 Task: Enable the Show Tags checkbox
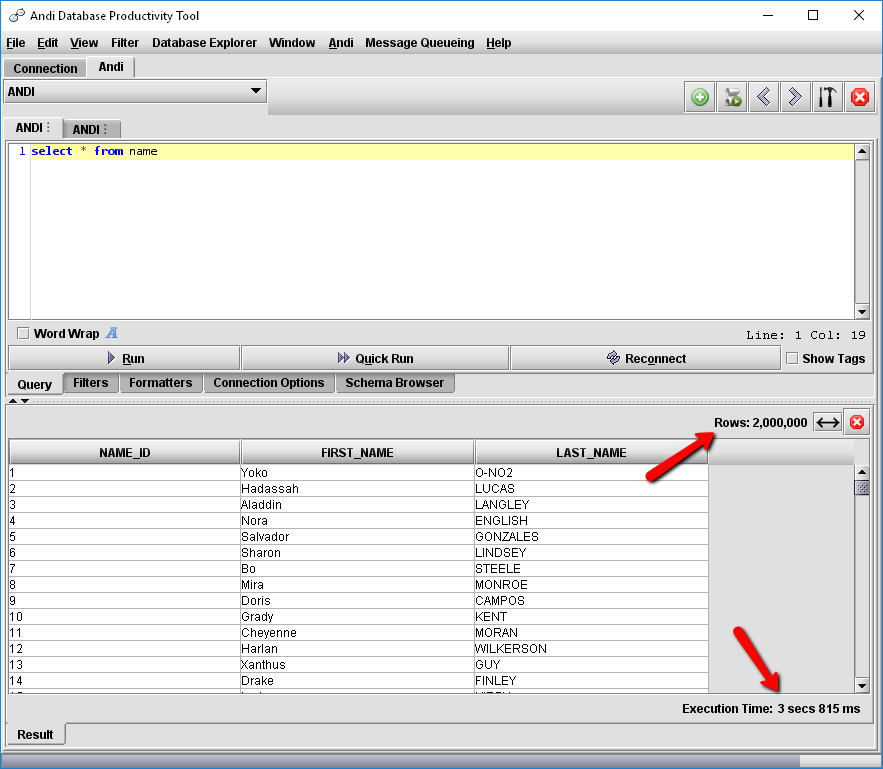pos(792,358)
